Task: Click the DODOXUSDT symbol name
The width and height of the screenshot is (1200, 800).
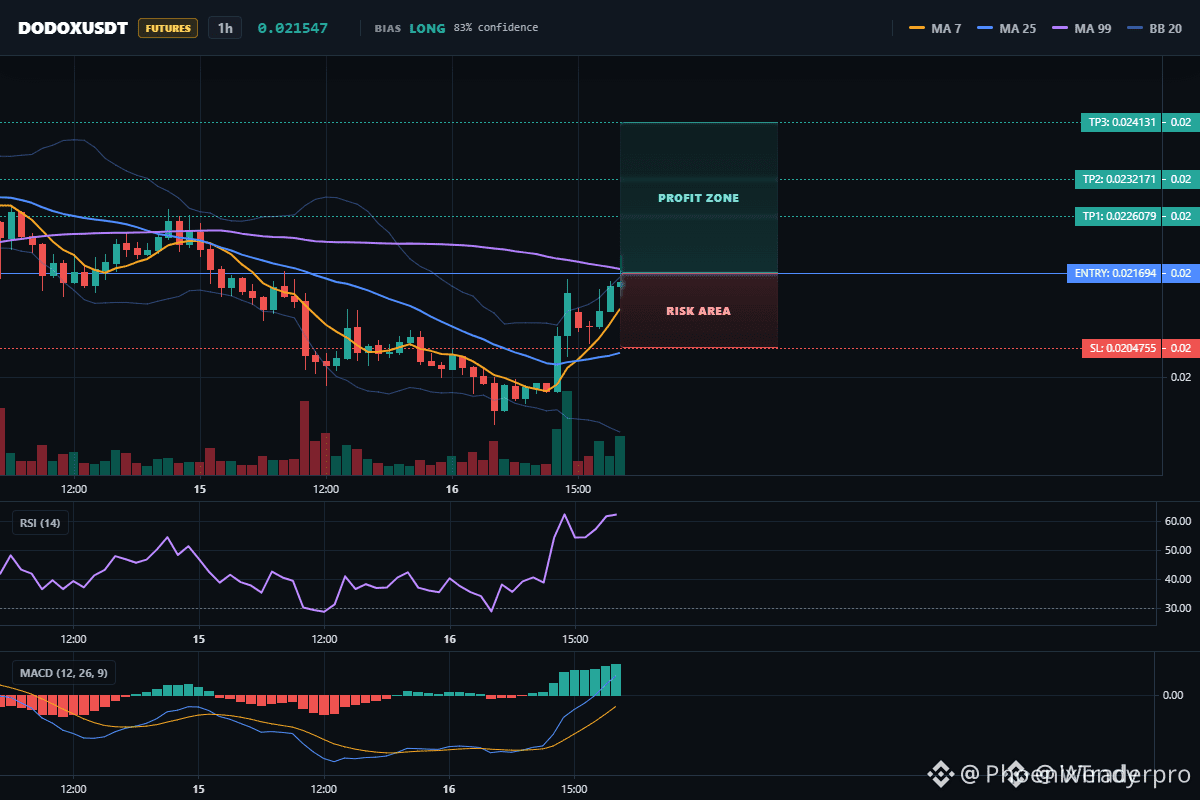Action: point(73,28)
